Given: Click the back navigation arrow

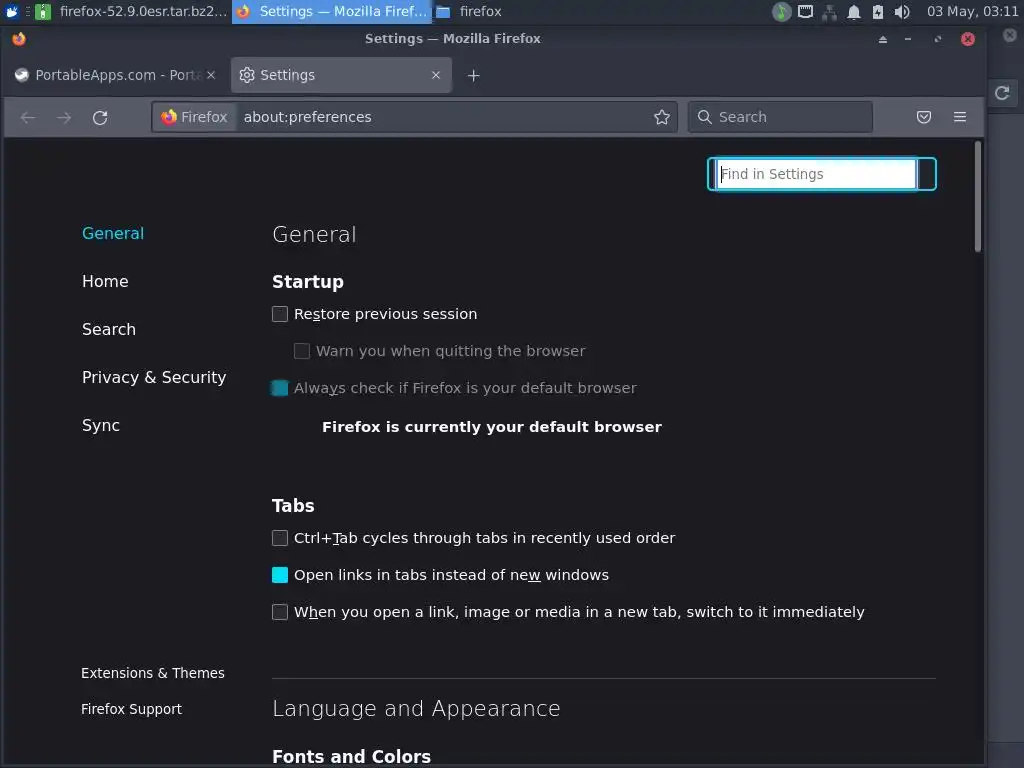Looking at the screenshot, I should [x=27, y=118].
